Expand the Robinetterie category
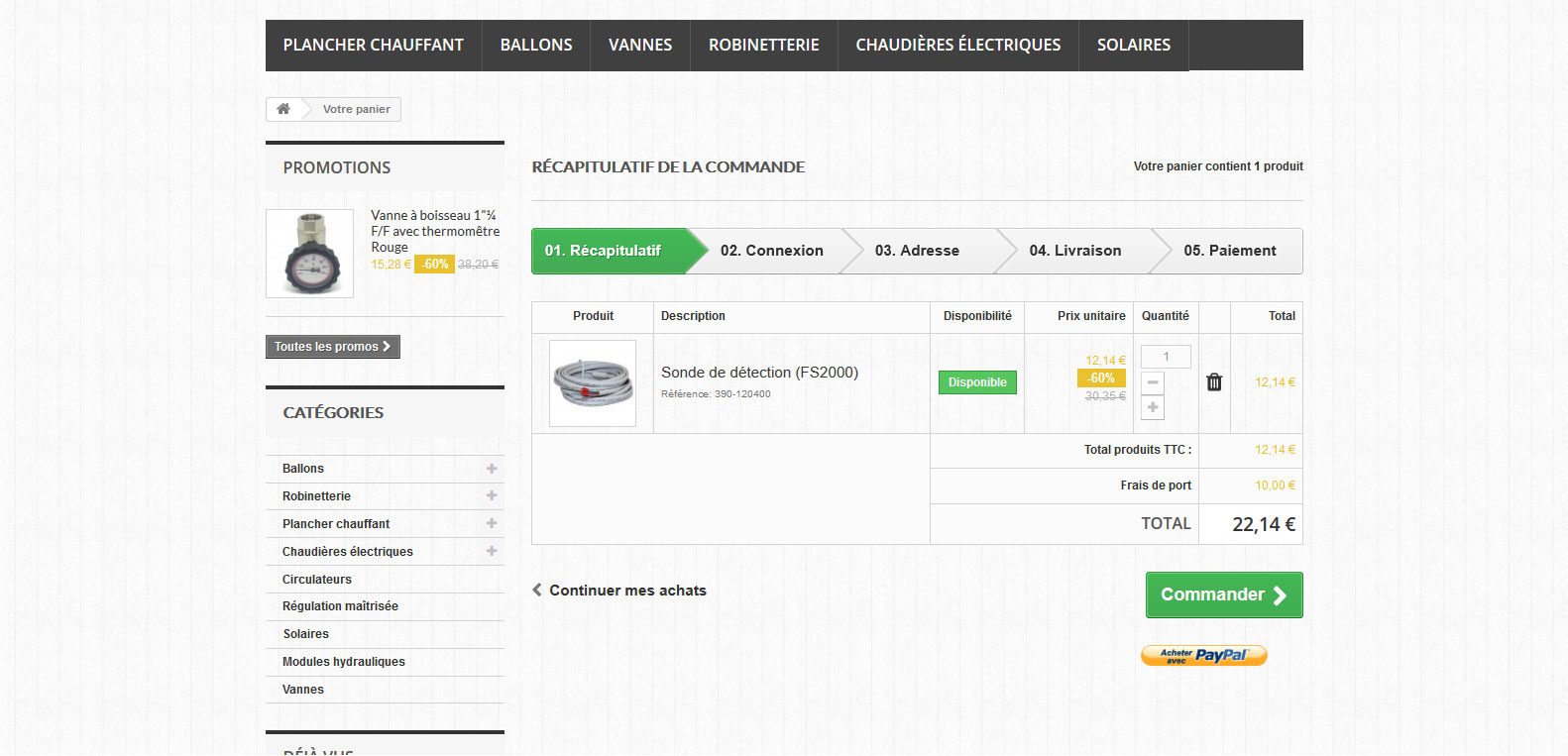The width and height of the screenshot is (1568, 756). tap(492, 495)
